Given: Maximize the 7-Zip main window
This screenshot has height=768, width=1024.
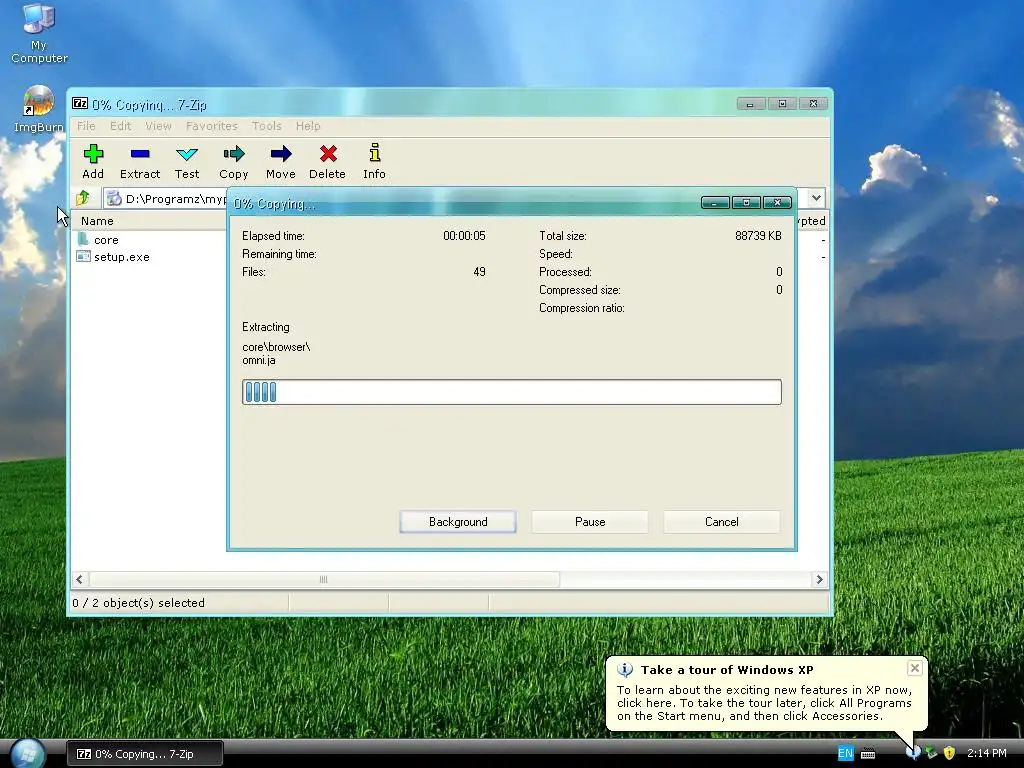Looking at the screenshot, I should coord(782,104).
